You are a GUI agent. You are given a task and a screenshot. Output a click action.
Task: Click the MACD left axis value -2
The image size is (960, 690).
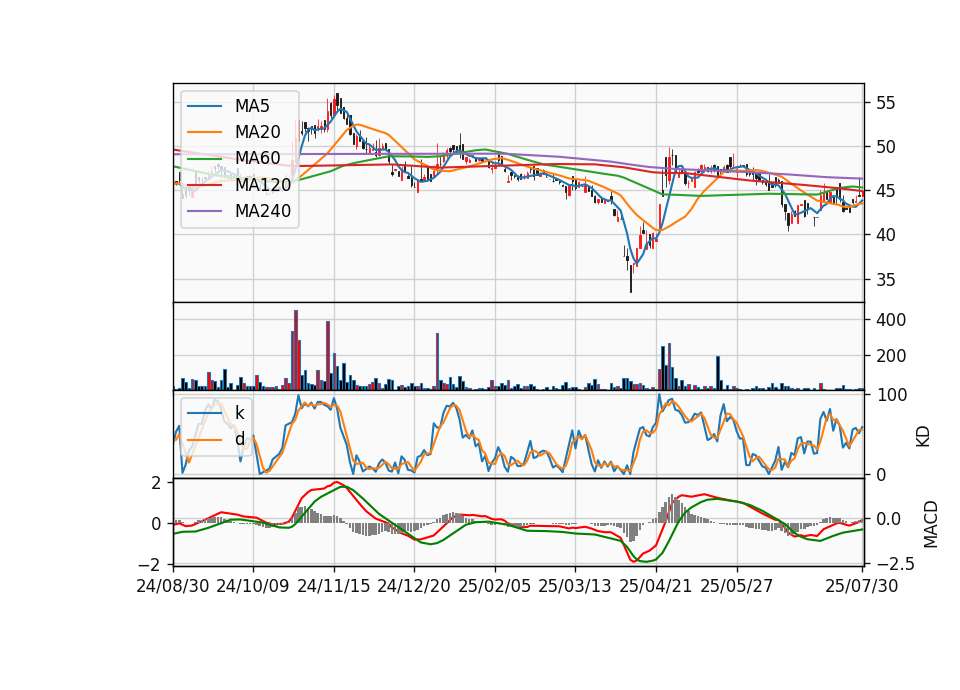tap(151, 563)
